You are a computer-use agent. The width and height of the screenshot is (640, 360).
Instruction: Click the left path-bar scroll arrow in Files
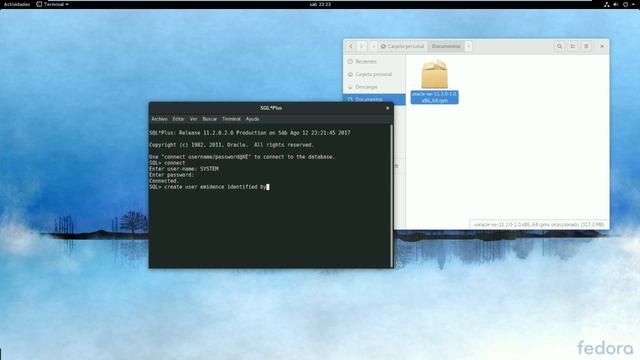click(373, 46)
